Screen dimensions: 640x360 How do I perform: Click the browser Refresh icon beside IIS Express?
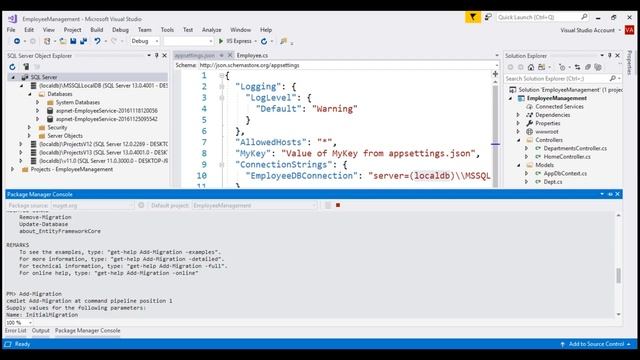click(264, 41)
